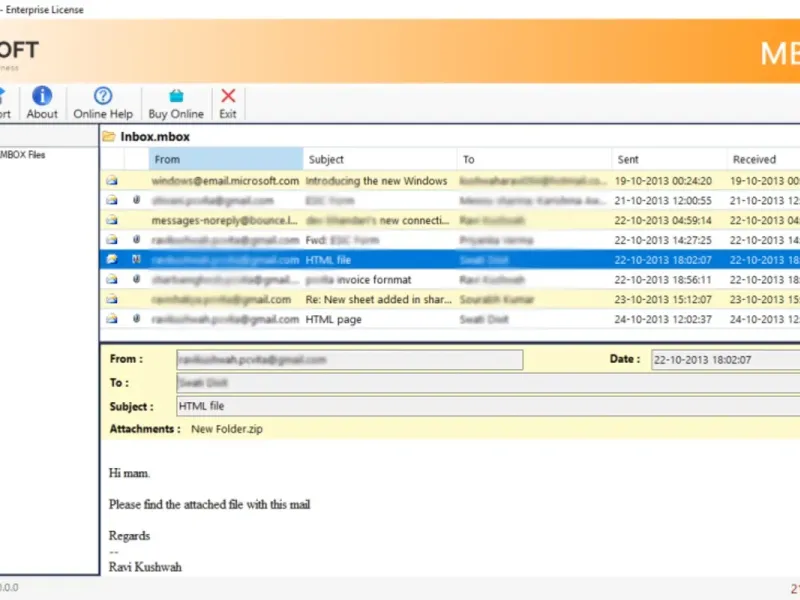Click attachment icon of selected HTML file email
800x600 pixels.
[x=136, y=259]
